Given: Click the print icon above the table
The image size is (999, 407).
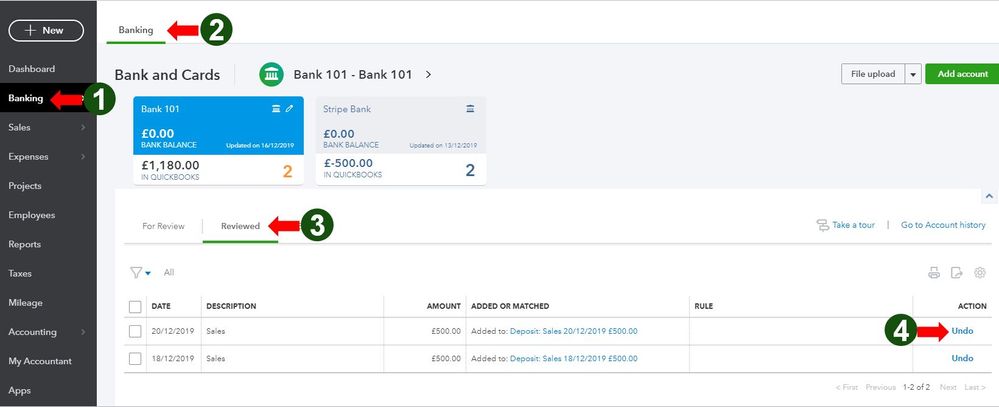Looking at the screenshot, I should click(934, 272).
